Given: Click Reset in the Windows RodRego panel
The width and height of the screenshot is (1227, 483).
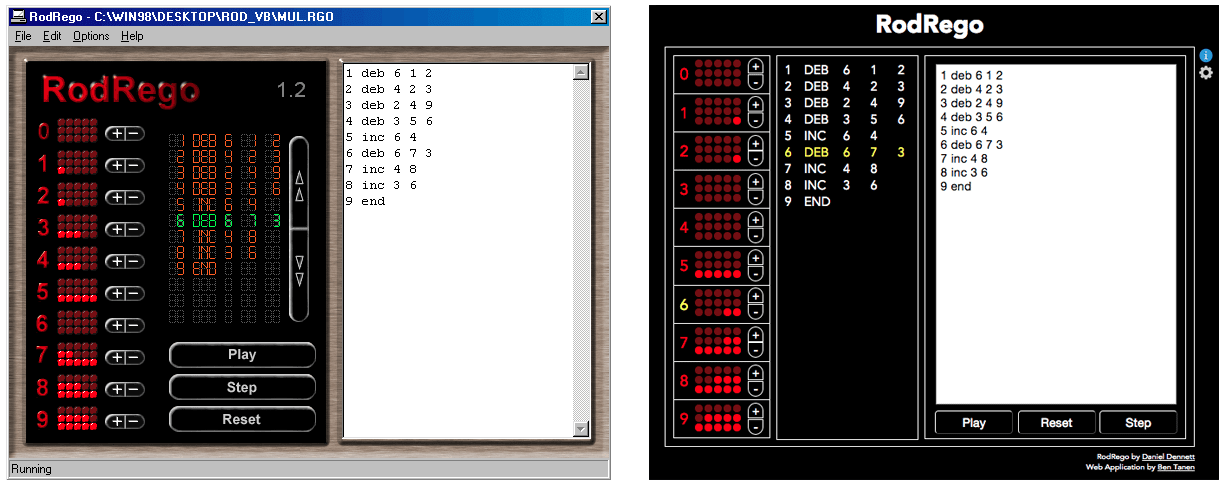Looking at the screenshot, I should [242, 420].
